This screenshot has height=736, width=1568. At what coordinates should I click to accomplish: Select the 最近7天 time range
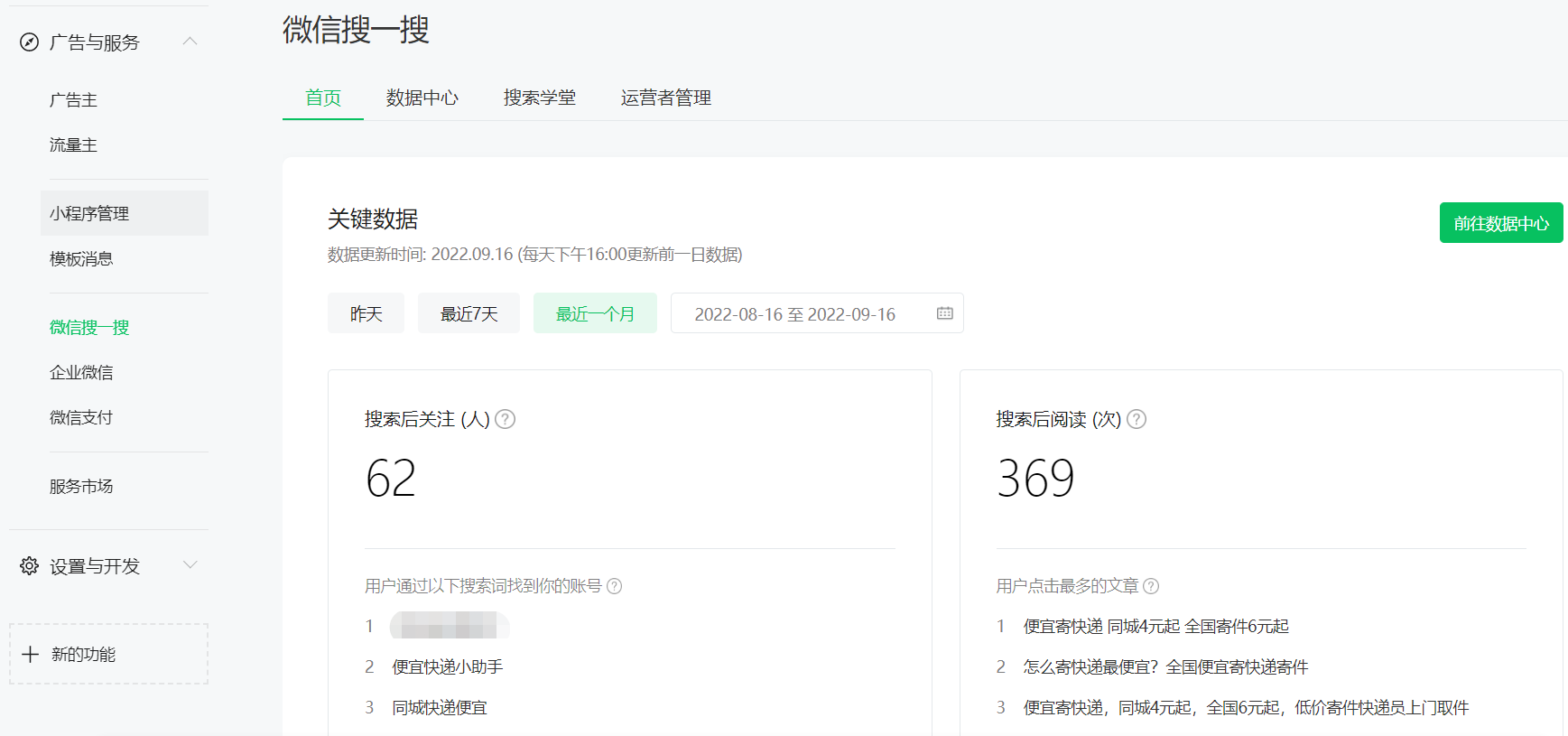pos(469,313)
